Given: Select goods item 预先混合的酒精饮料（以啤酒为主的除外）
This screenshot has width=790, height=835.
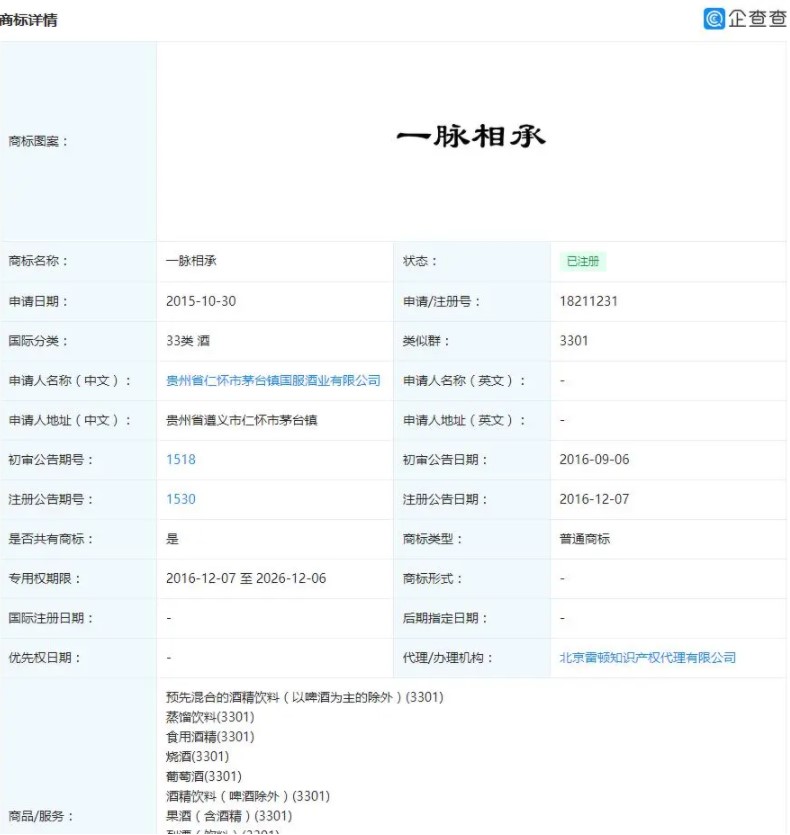Looking at the screenshot, I should [x=304, y=698].
